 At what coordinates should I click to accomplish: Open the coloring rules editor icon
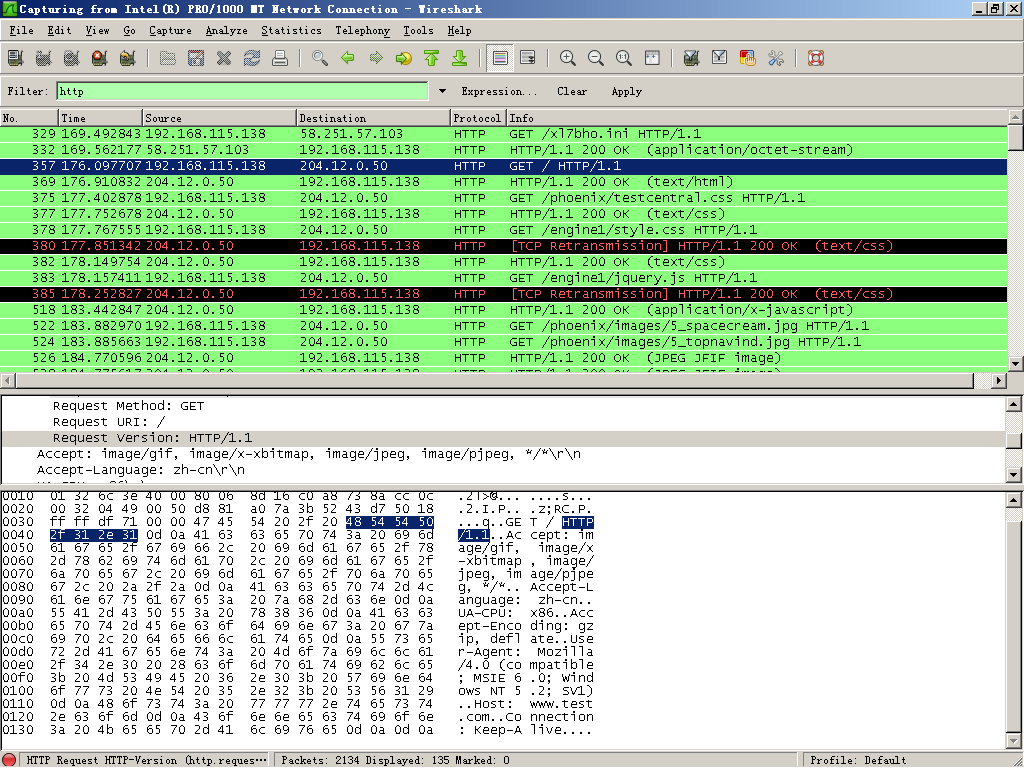748,58
